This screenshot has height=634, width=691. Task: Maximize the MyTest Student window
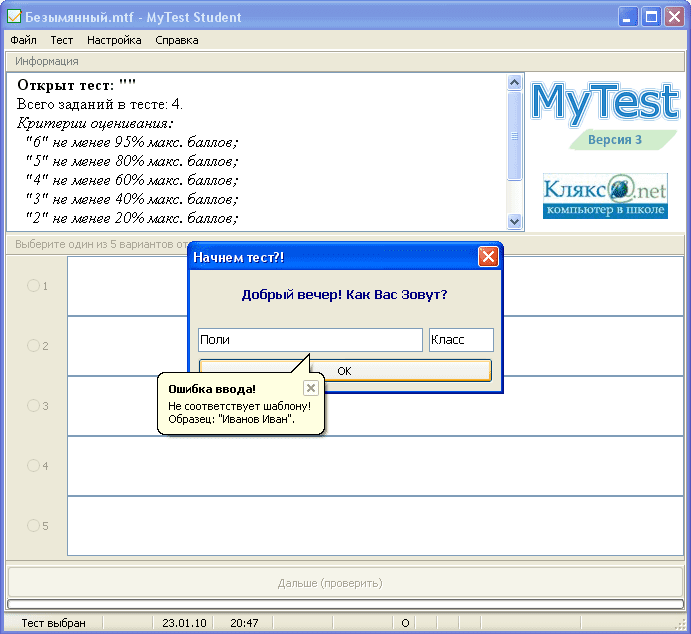pyautogui.click(x=651, y=17)
